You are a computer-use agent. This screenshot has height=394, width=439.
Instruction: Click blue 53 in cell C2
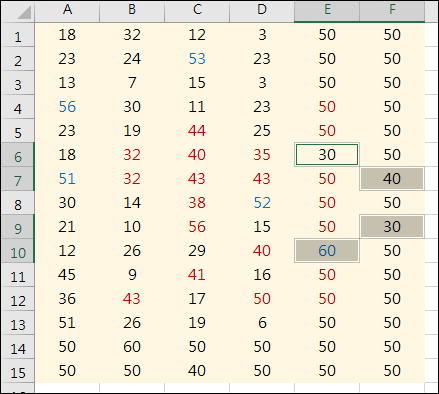[x=197, y=59]
